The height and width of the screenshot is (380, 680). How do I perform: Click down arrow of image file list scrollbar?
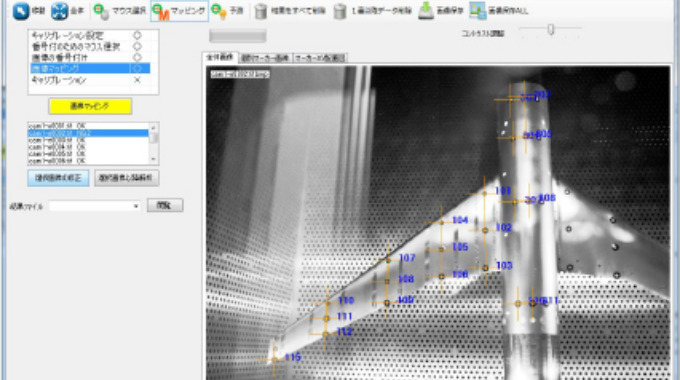[153, 160]
